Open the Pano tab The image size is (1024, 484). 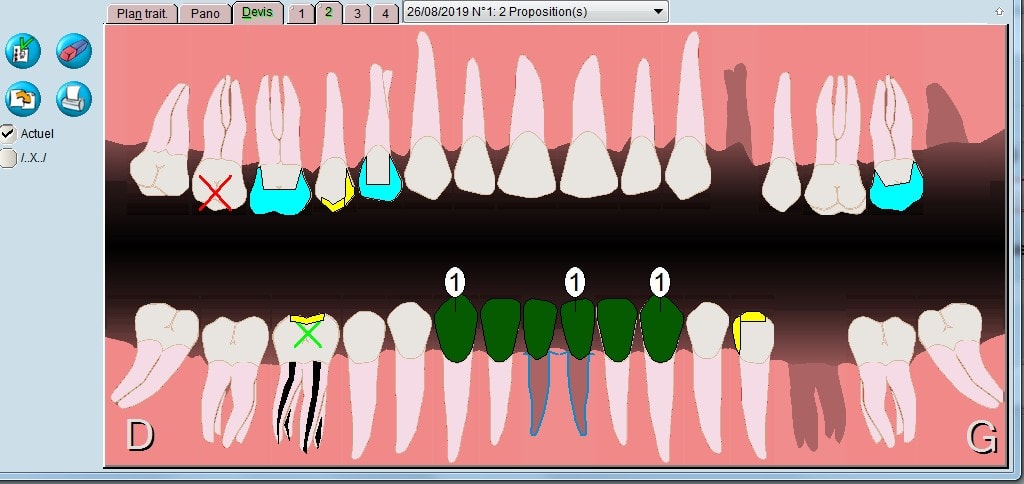(x=205, y=14)
